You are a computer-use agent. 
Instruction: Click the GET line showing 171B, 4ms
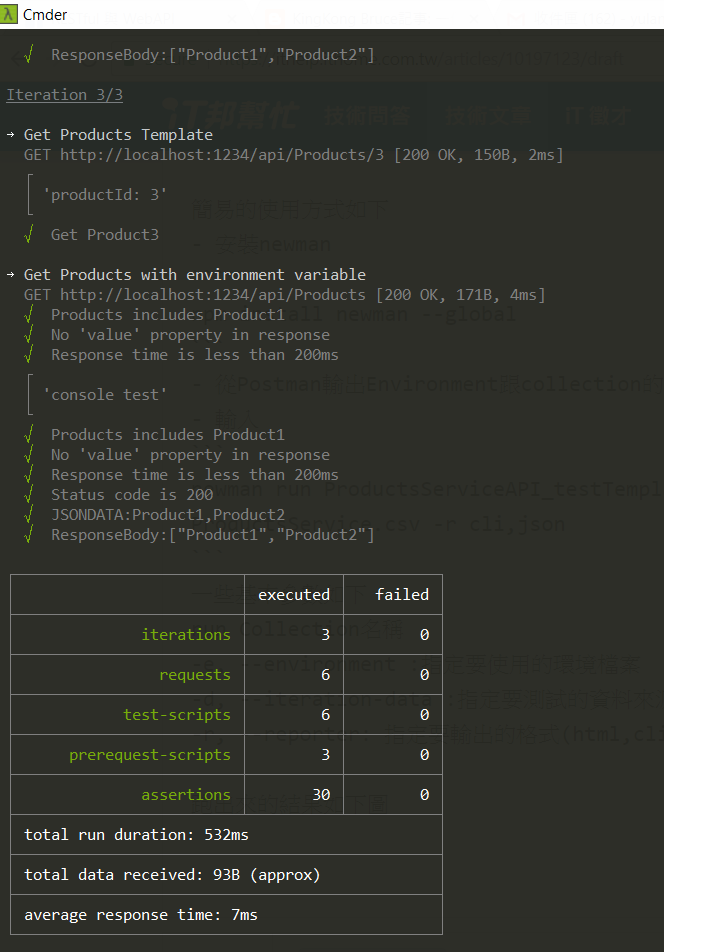click(x=285, y=295)
